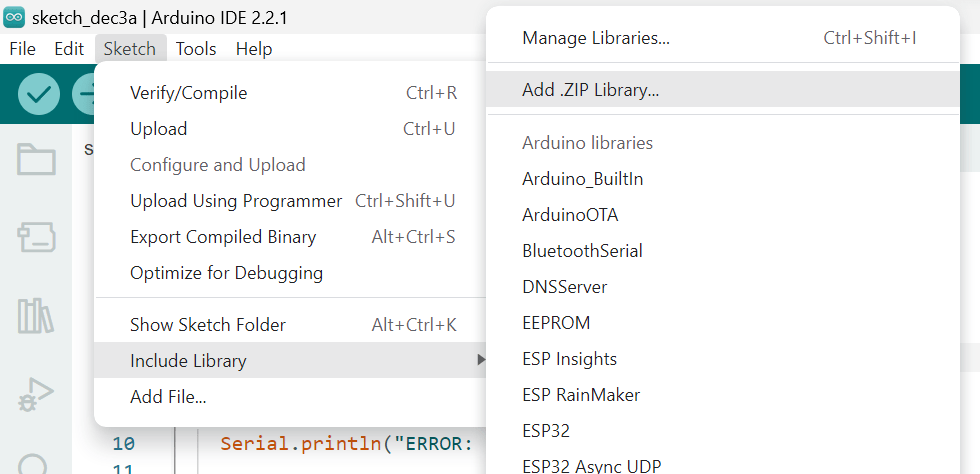
Task: Include the ESP32 Async UDP library
Action: coord(723,463)
